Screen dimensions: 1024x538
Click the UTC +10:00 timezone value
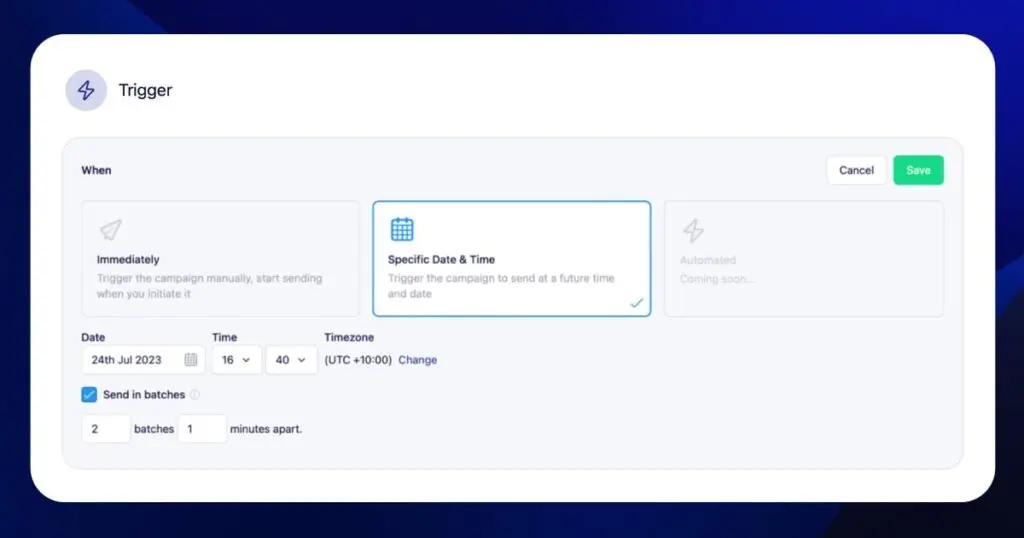[358, 360]
